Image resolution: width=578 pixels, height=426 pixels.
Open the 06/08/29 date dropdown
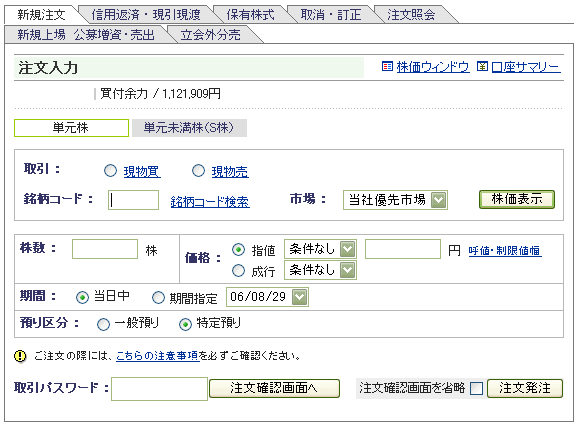(267, 297)
